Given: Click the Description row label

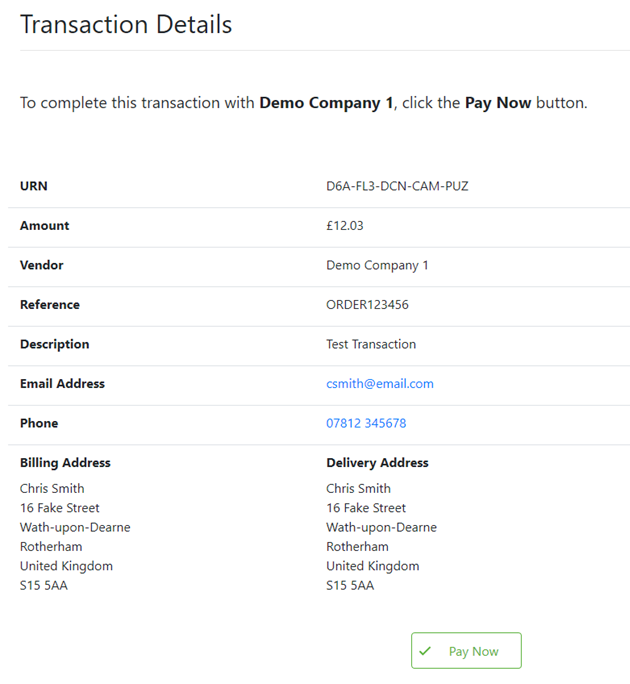Looking at the screenshot, I should (x=55, y=344).
